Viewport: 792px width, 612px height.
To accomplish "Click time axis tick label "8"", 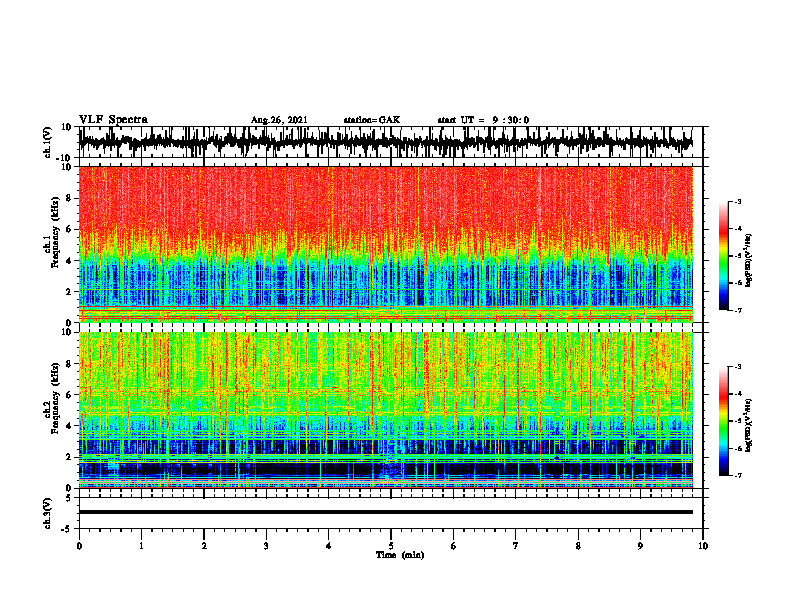I will [x=578, y=546].
